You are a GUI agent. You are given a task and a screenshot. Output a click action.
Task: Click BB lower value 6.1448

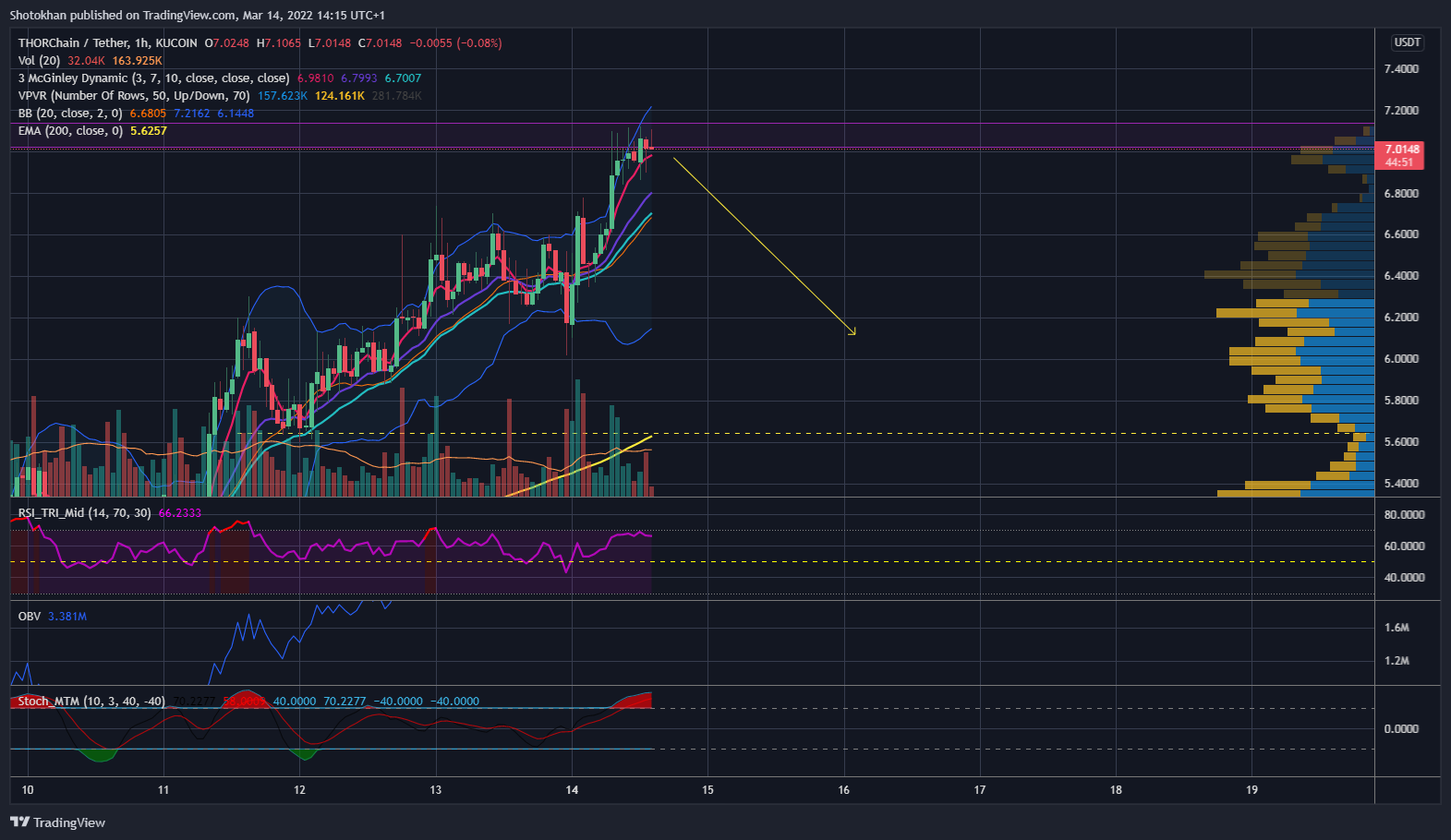[x=236, y=114]
